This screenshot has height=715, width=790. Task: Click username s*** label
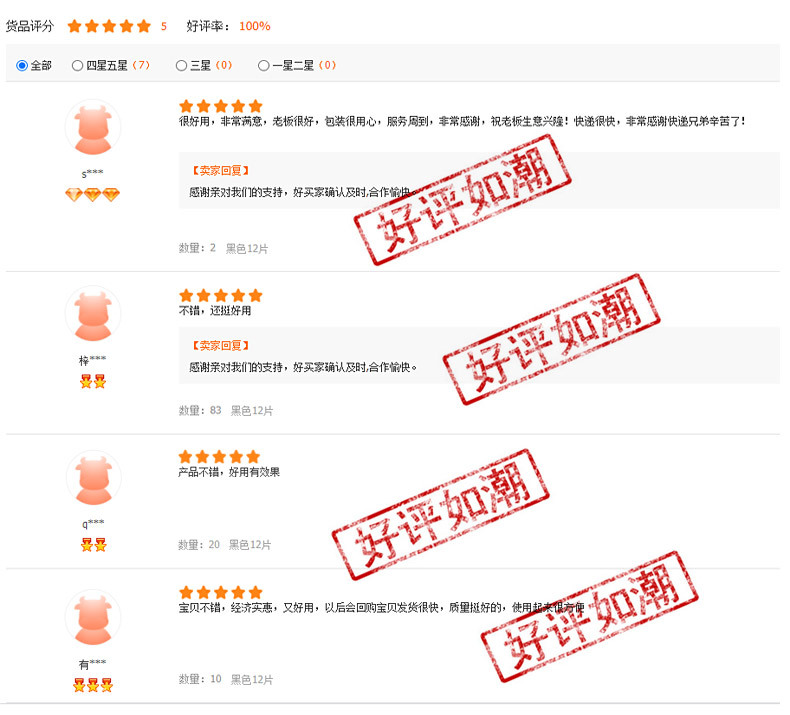tap(92, 174)
